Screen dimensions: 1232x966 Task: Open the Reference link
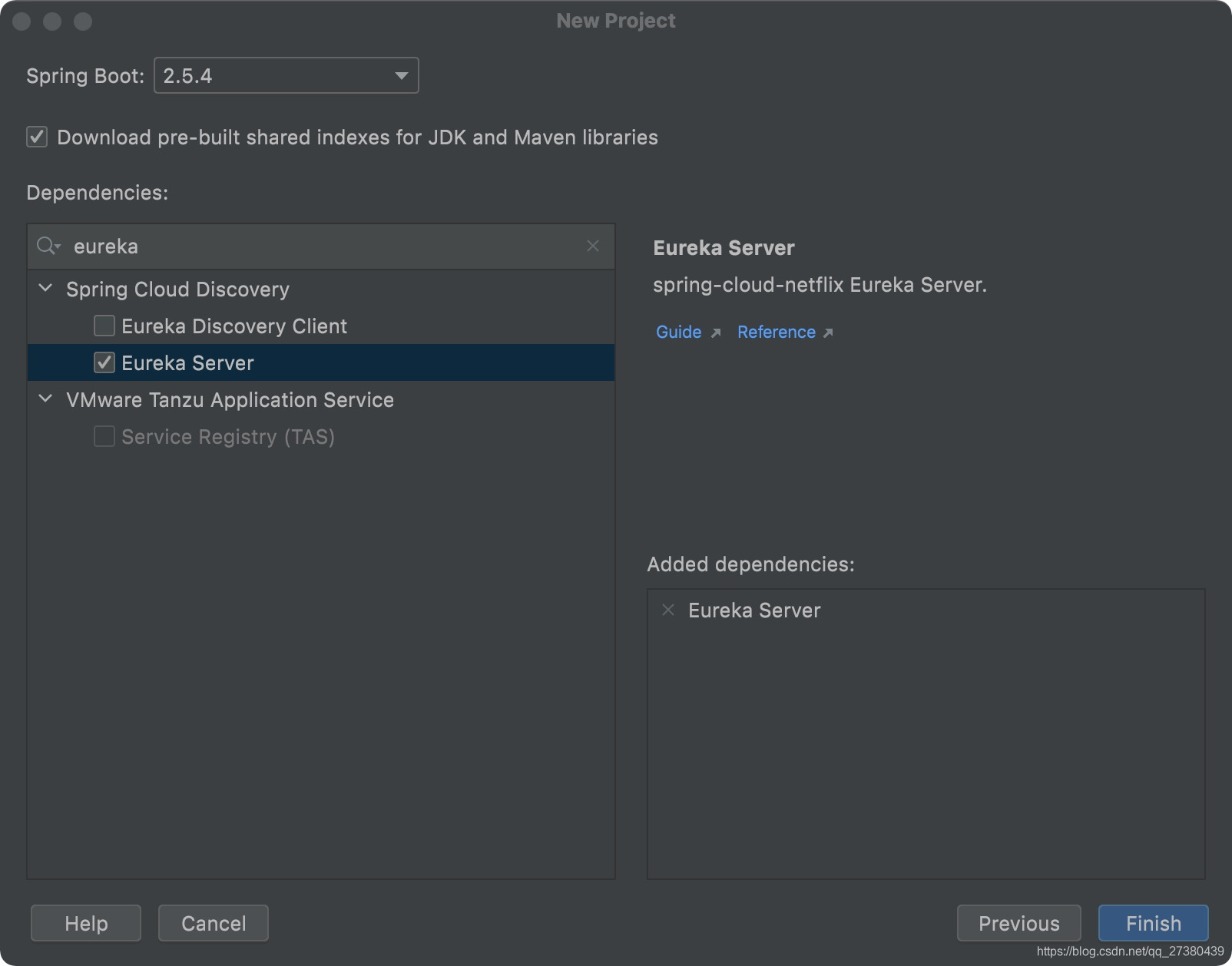[x=777, y=332]
